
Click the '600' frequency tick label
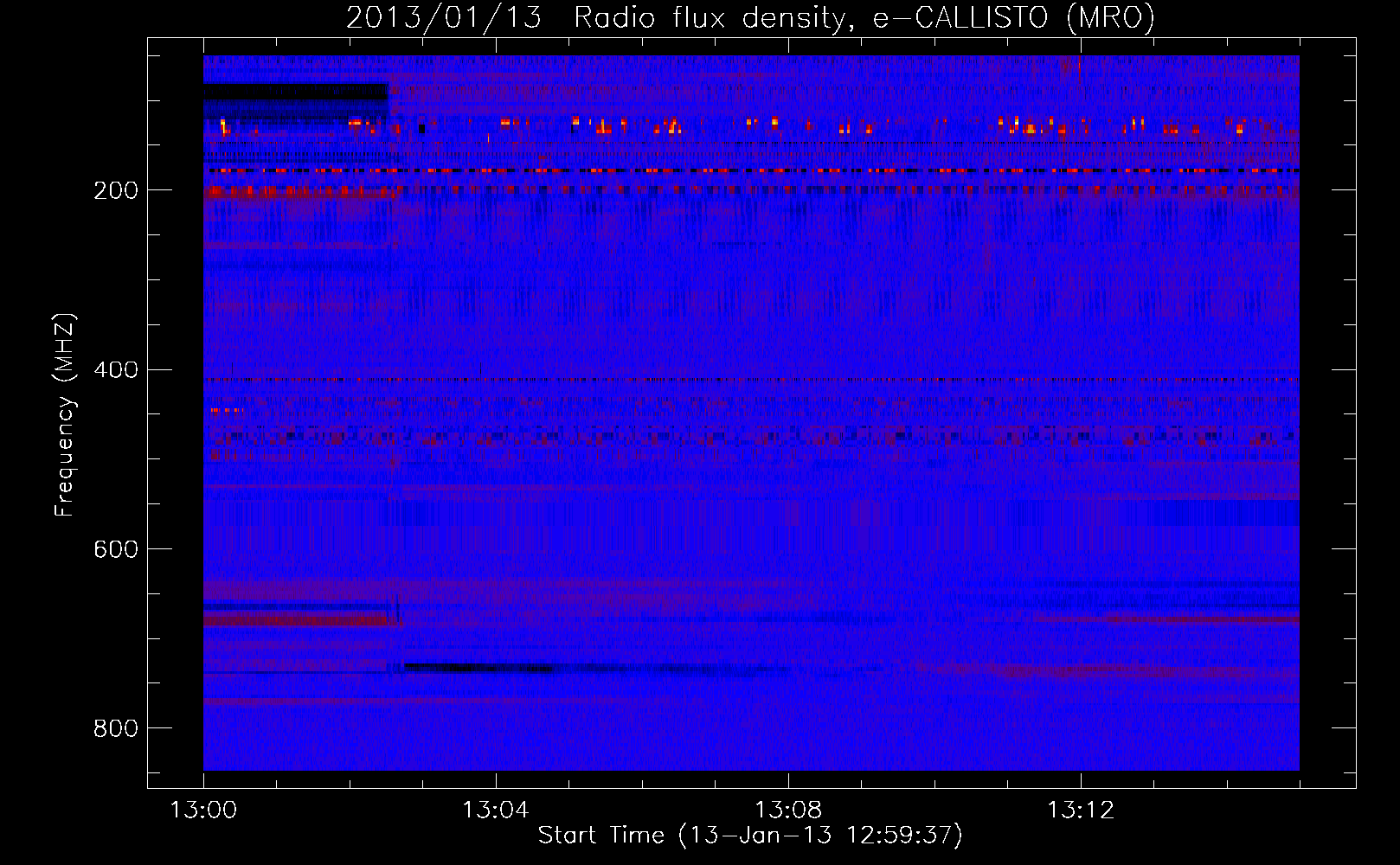[116, 549]
